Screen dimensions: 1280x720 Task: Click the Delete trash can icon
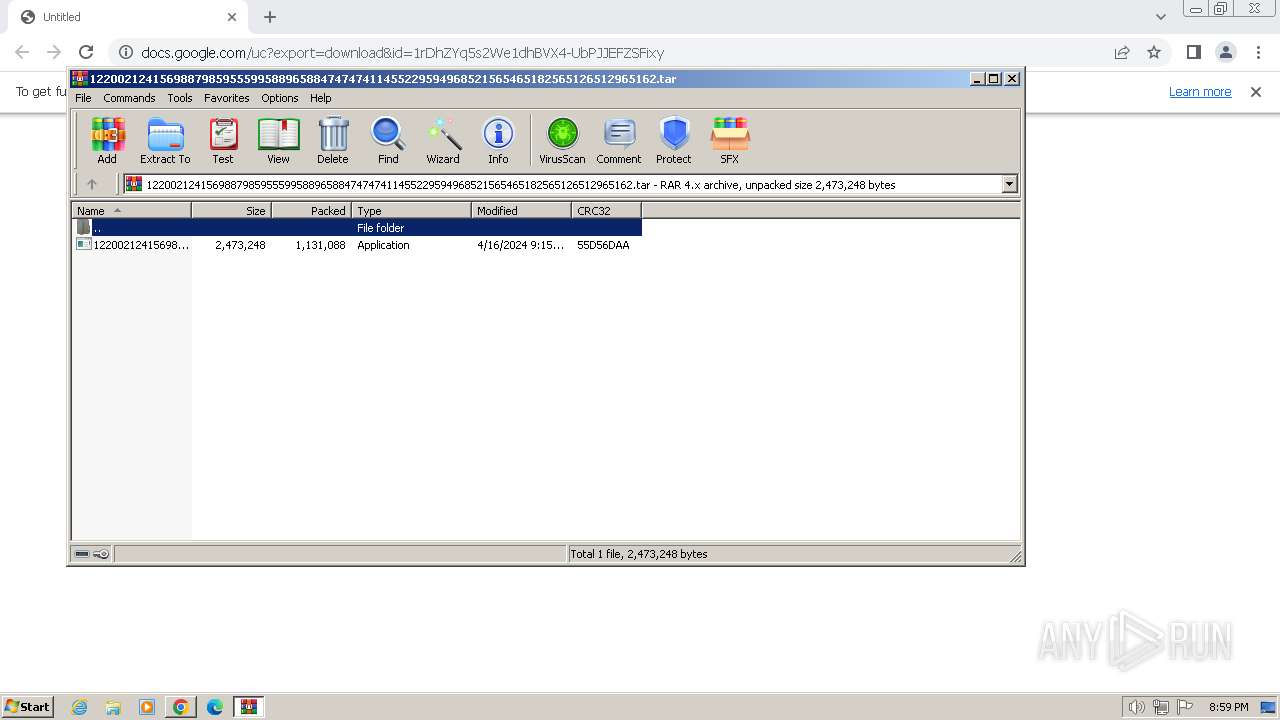[x=333, y=140]
